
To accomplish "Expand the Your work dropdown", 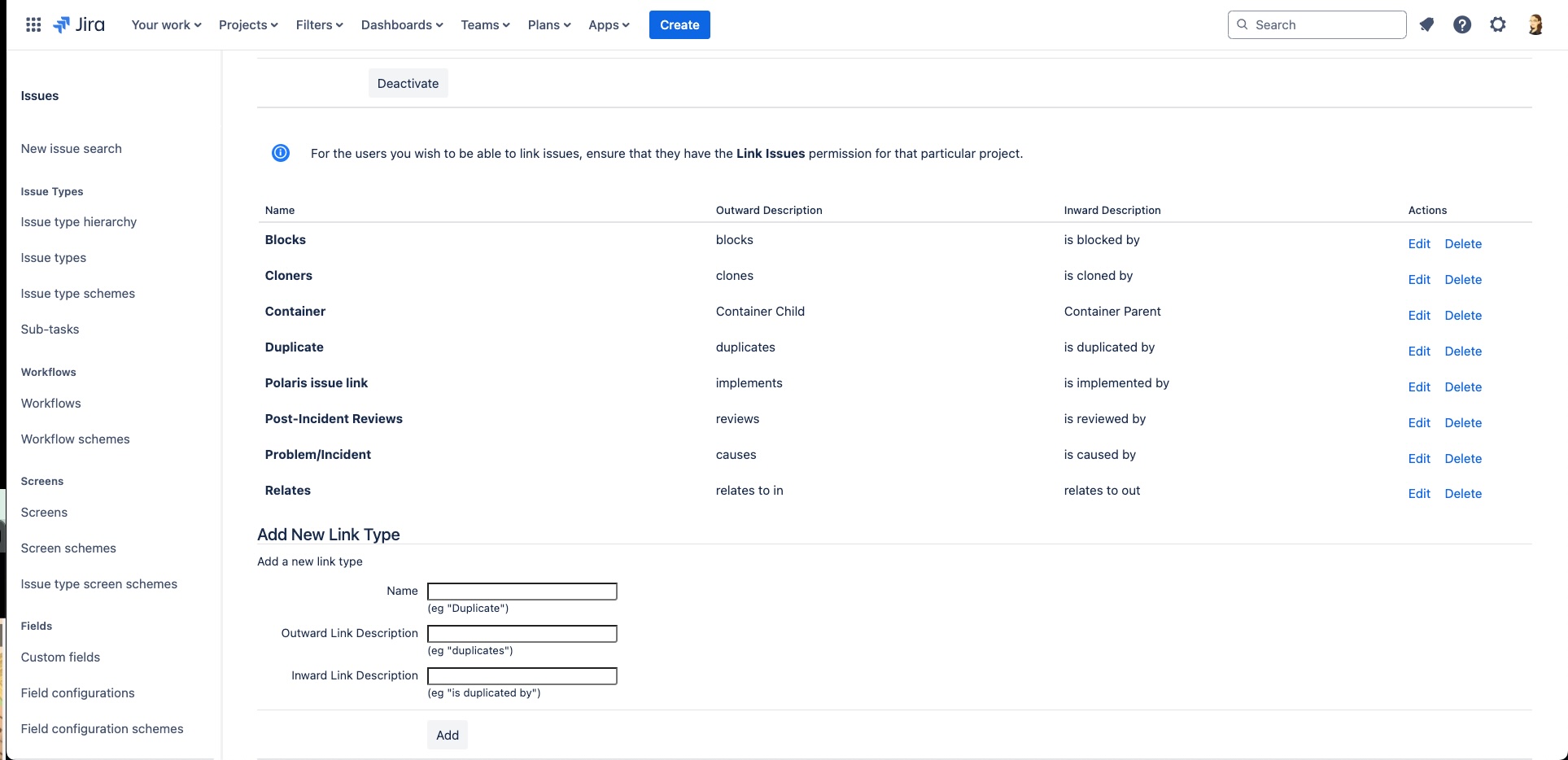I will pyautogui.click(x=166, y=24).
